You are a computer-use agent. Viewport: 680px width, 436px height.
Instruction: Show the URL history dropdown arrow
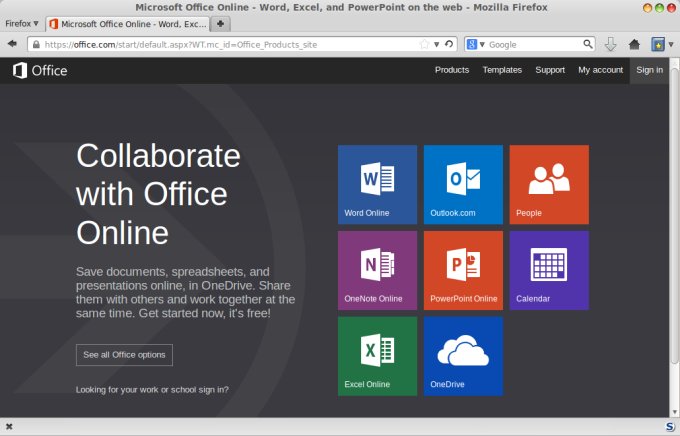click(x=437, y=44)
